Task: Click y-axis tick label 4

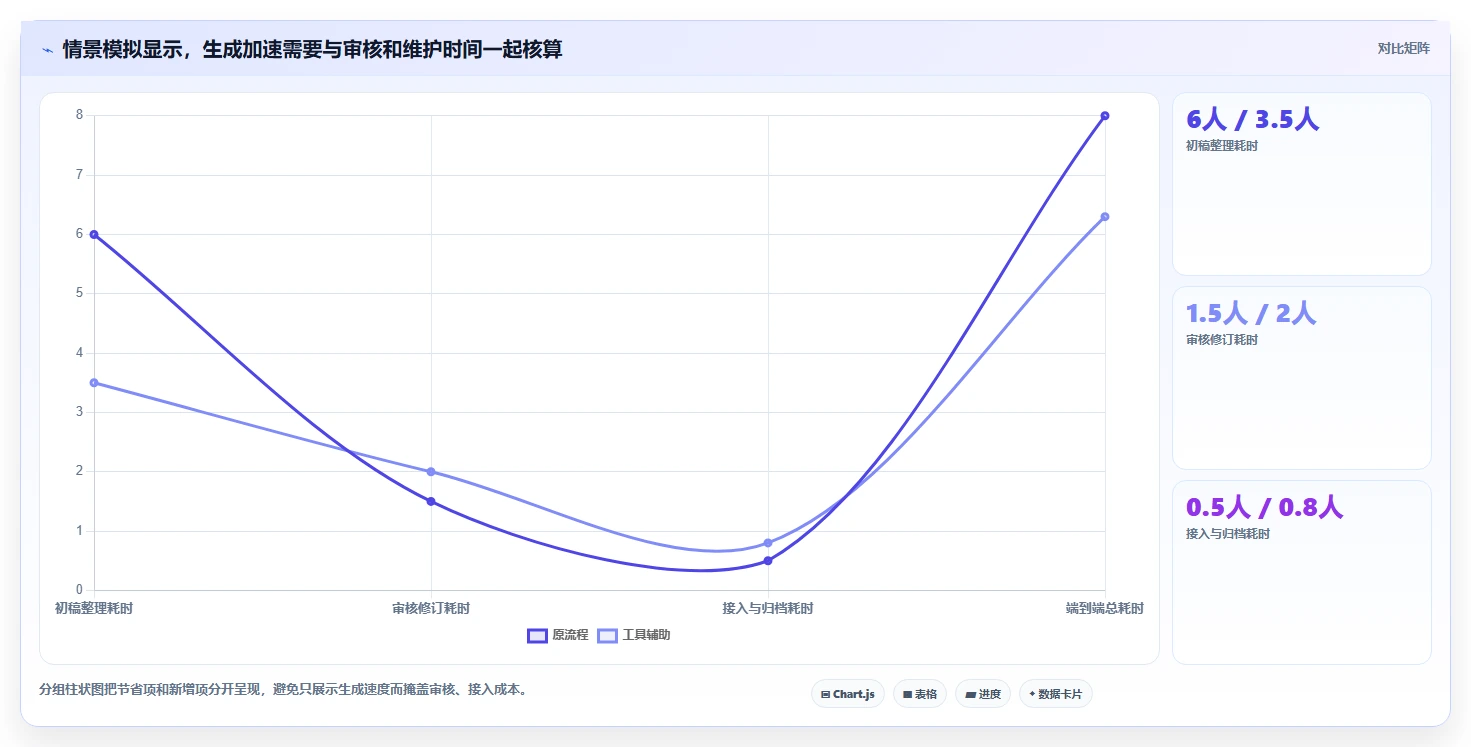Action: coord(79,353)
